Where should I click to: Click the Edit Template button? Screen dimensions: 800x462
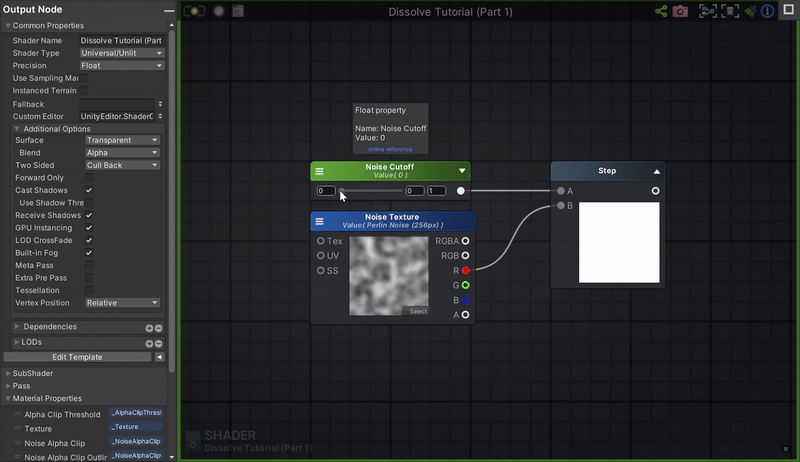point(78,357)
